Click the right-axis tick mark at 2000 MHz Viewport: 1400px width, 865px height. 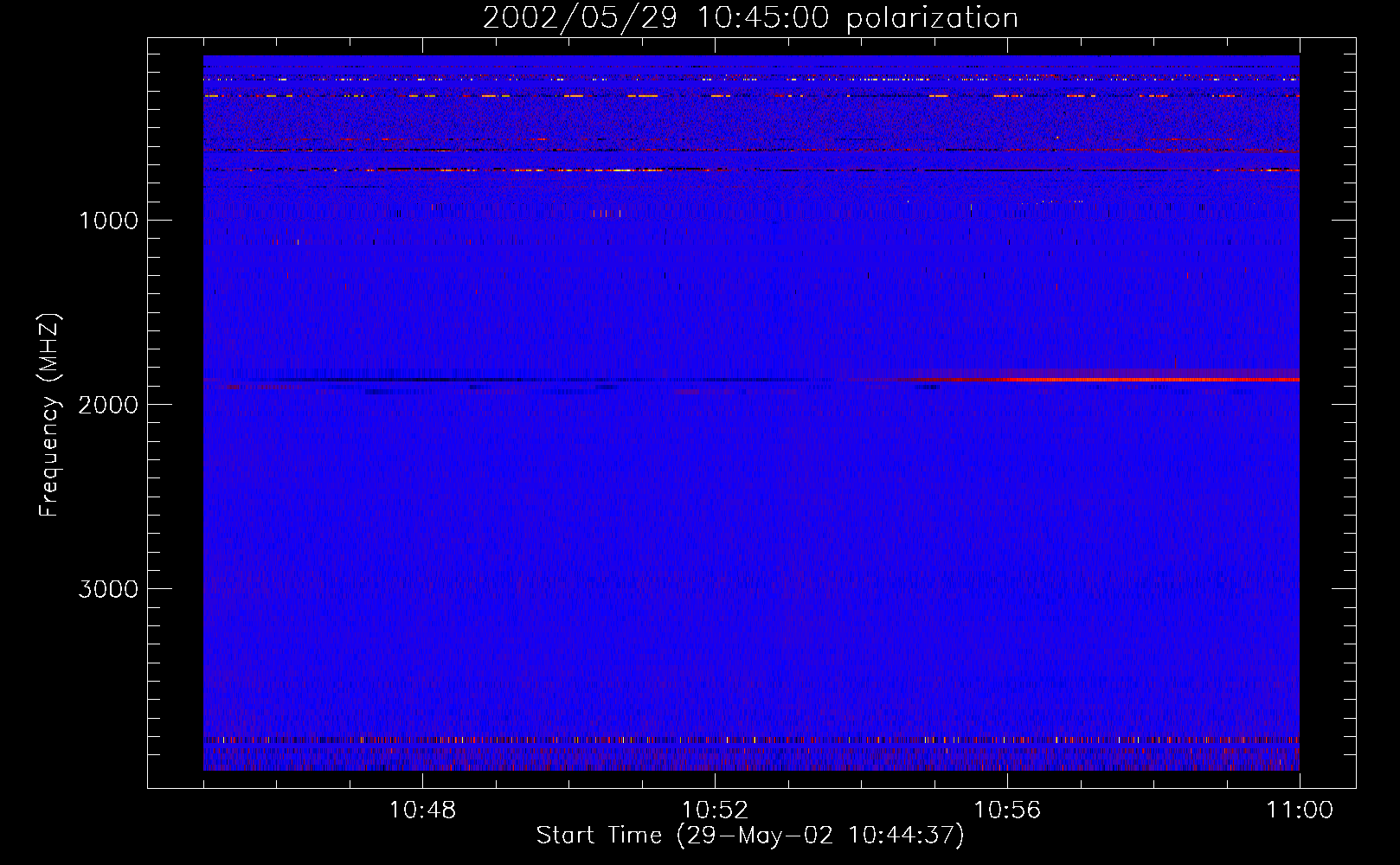click(1344, 404)
